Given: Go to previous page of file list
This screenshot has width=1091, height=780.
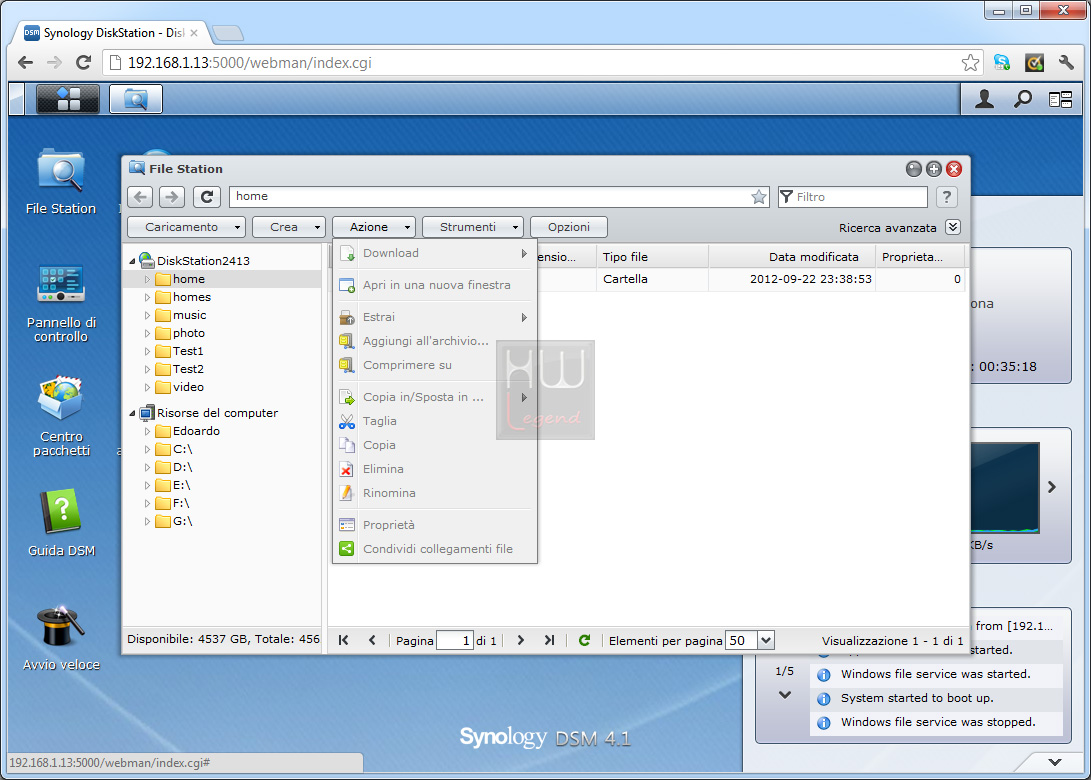Looking at the screenshot, I should [x=372, y=640].
